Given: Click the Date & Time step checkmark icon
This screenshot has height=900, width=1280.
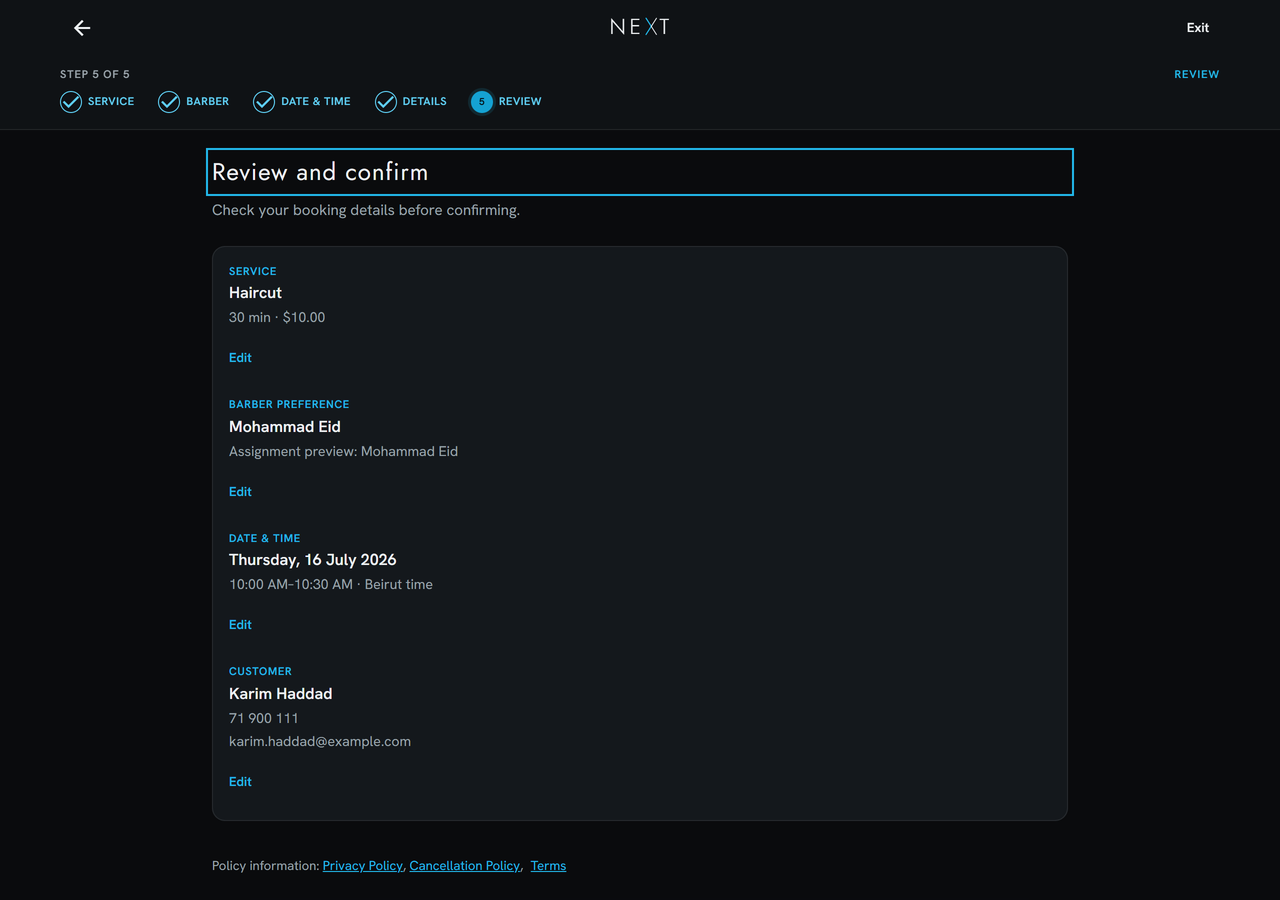Looking at the screenshot, I should coord(264,102).
